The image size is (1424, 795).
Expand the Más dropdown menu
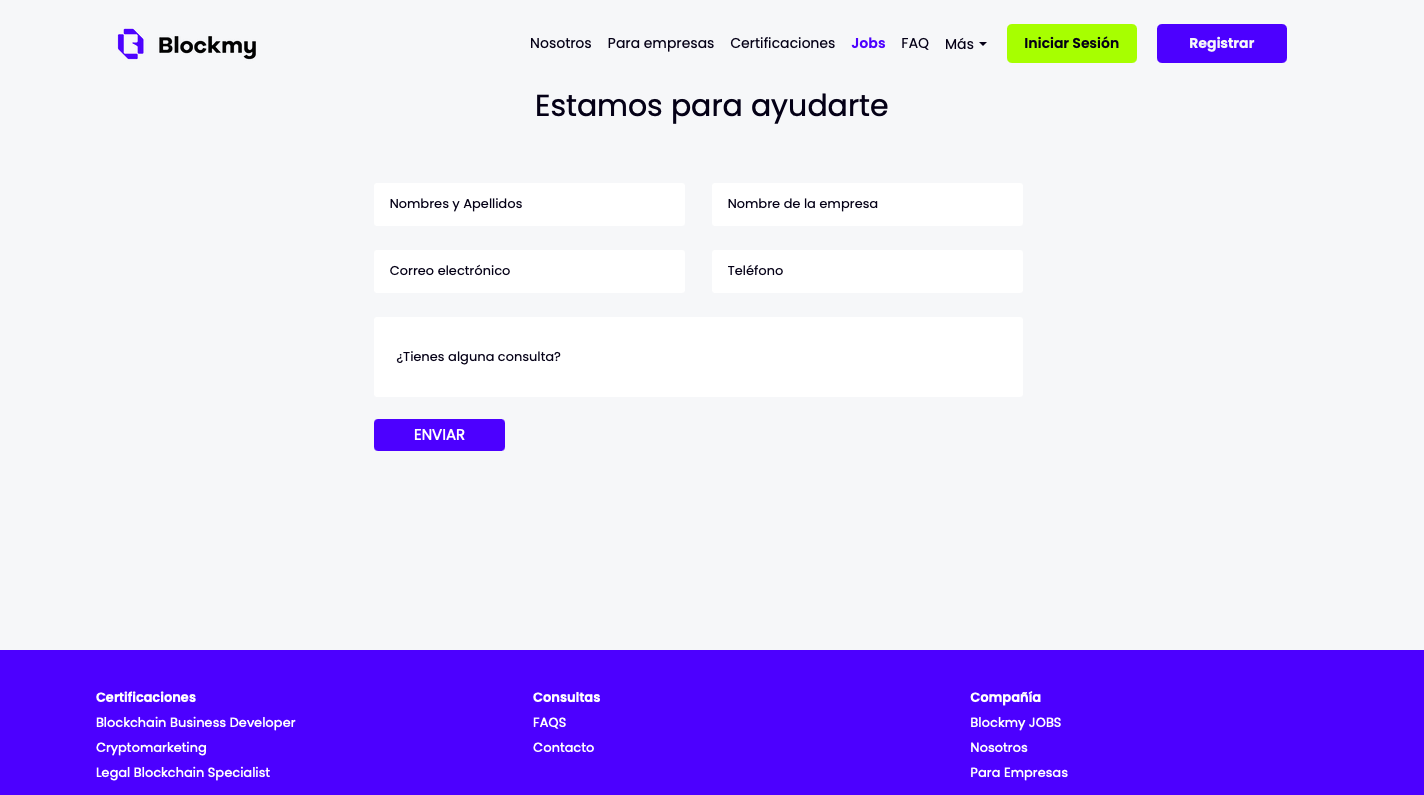965,44
